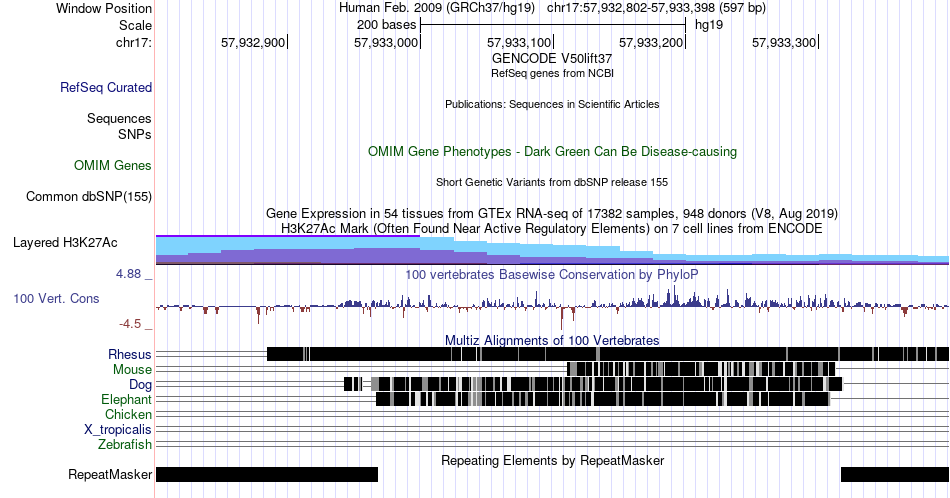Click the 57,933,100 ruler position

pos(519,42)
